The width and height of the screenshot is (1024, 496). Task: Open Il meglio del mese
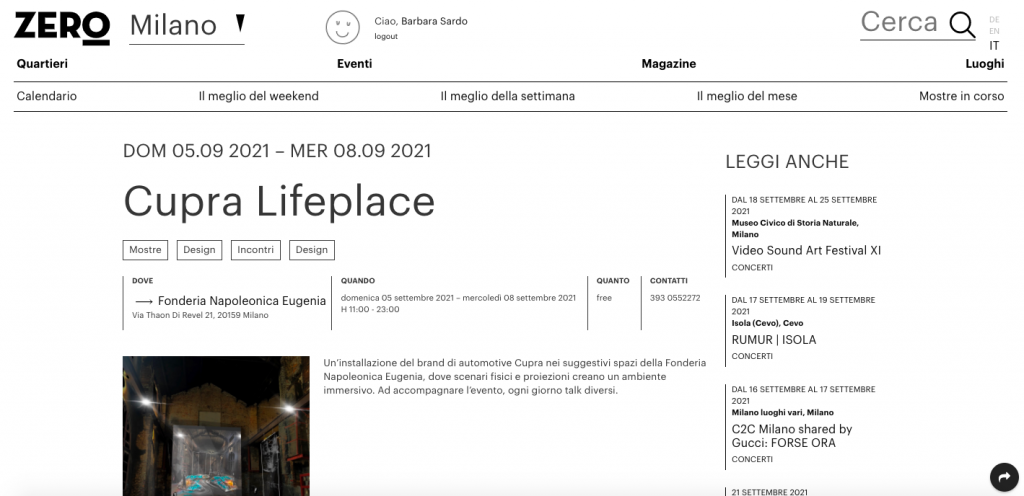click(746, 96)
